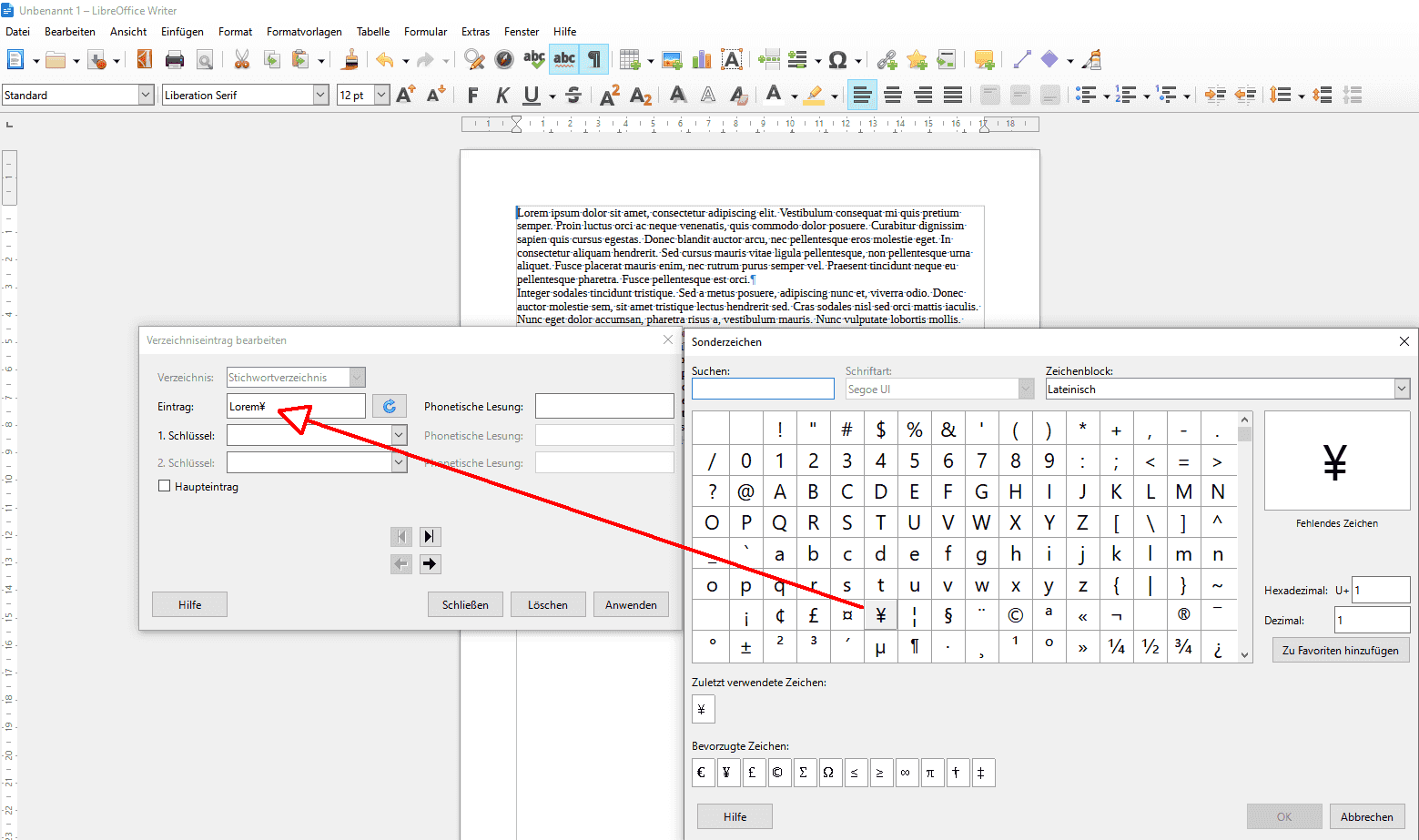Click Zu Favoriten hinzufügen button
The width and height of the screenshot is (1419, 840).
tap(1340, 650)
